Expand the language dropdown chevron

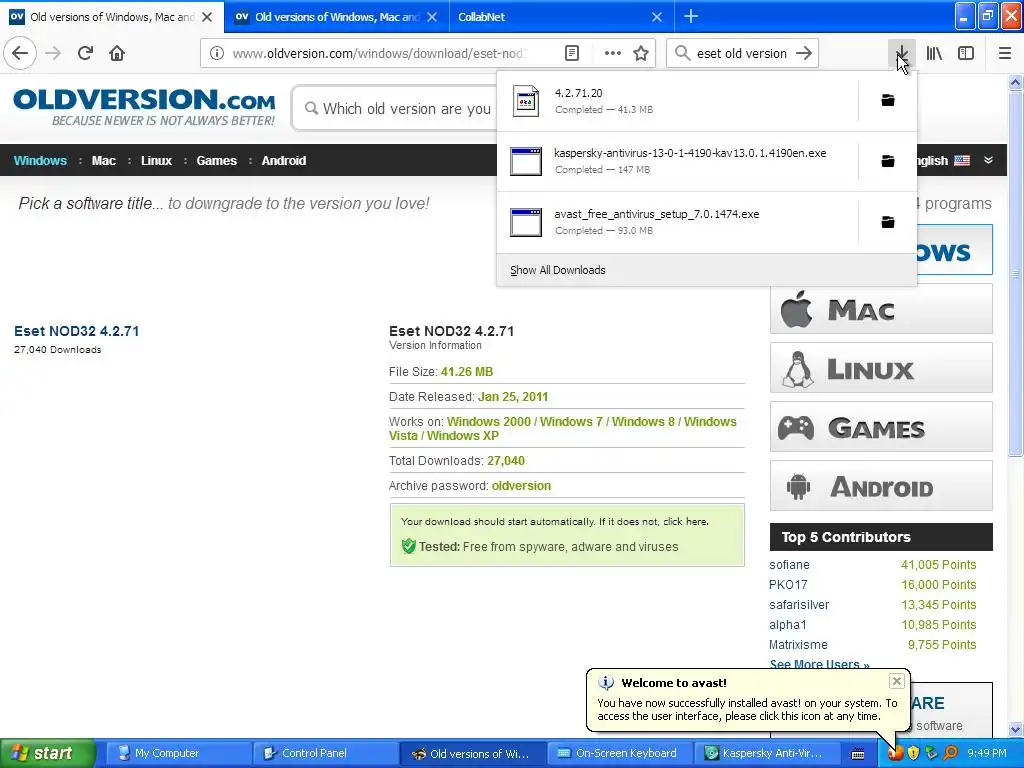click(988, 160)
